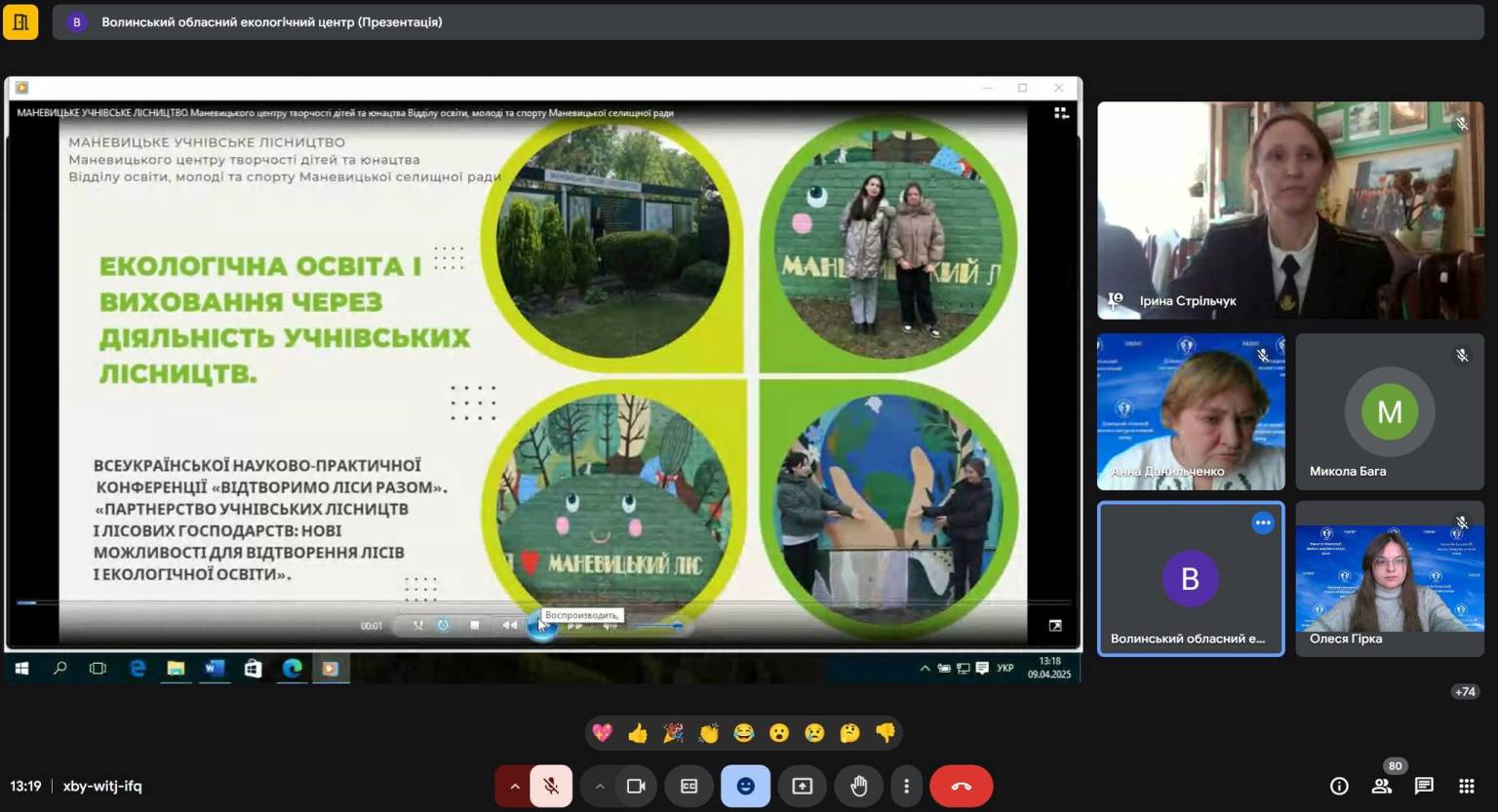Open the chat with everyone panel

(x=1424, y=787)
